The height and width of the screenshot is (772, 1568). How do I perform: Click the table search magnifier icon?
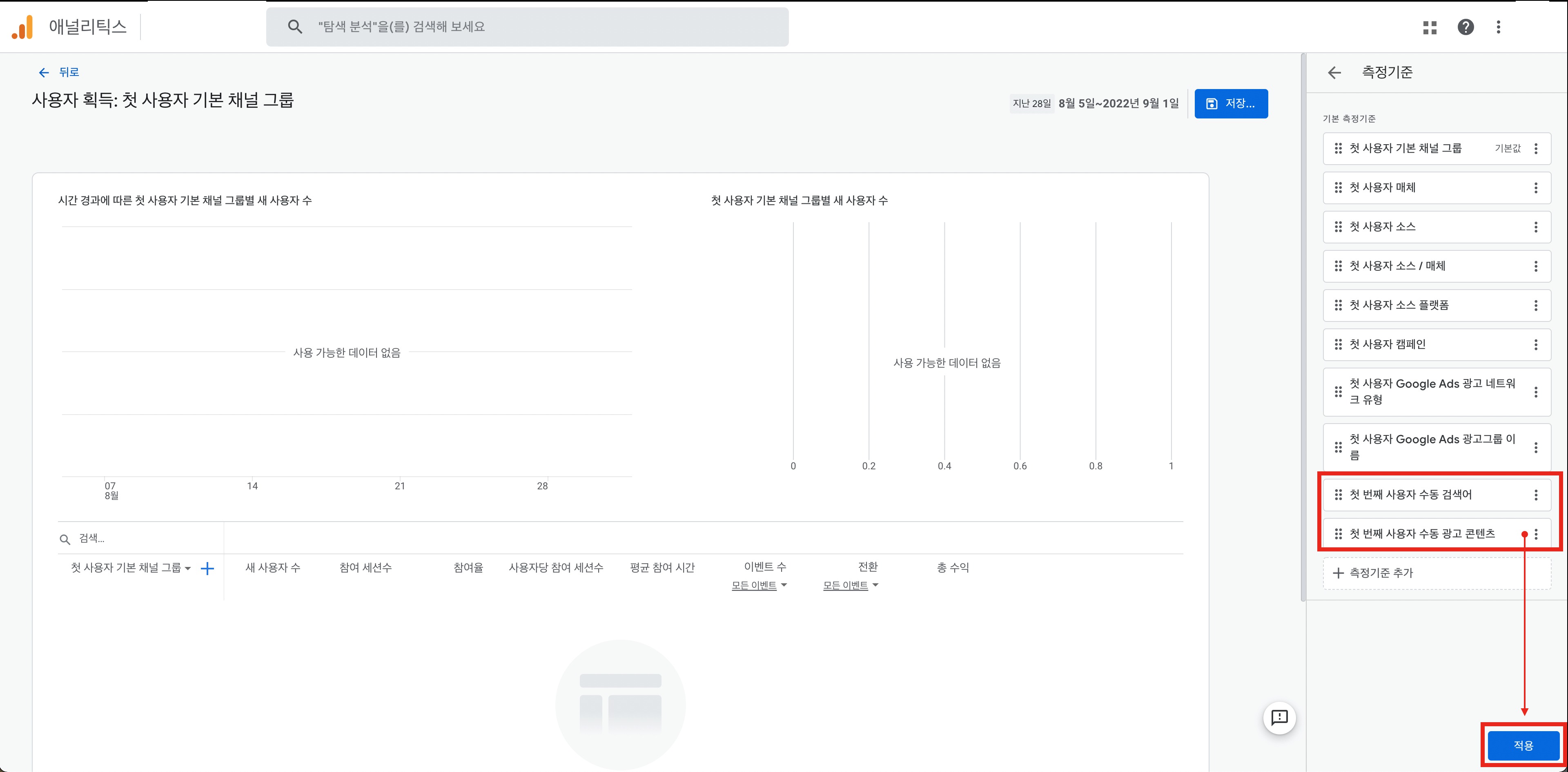pos(65,540)
